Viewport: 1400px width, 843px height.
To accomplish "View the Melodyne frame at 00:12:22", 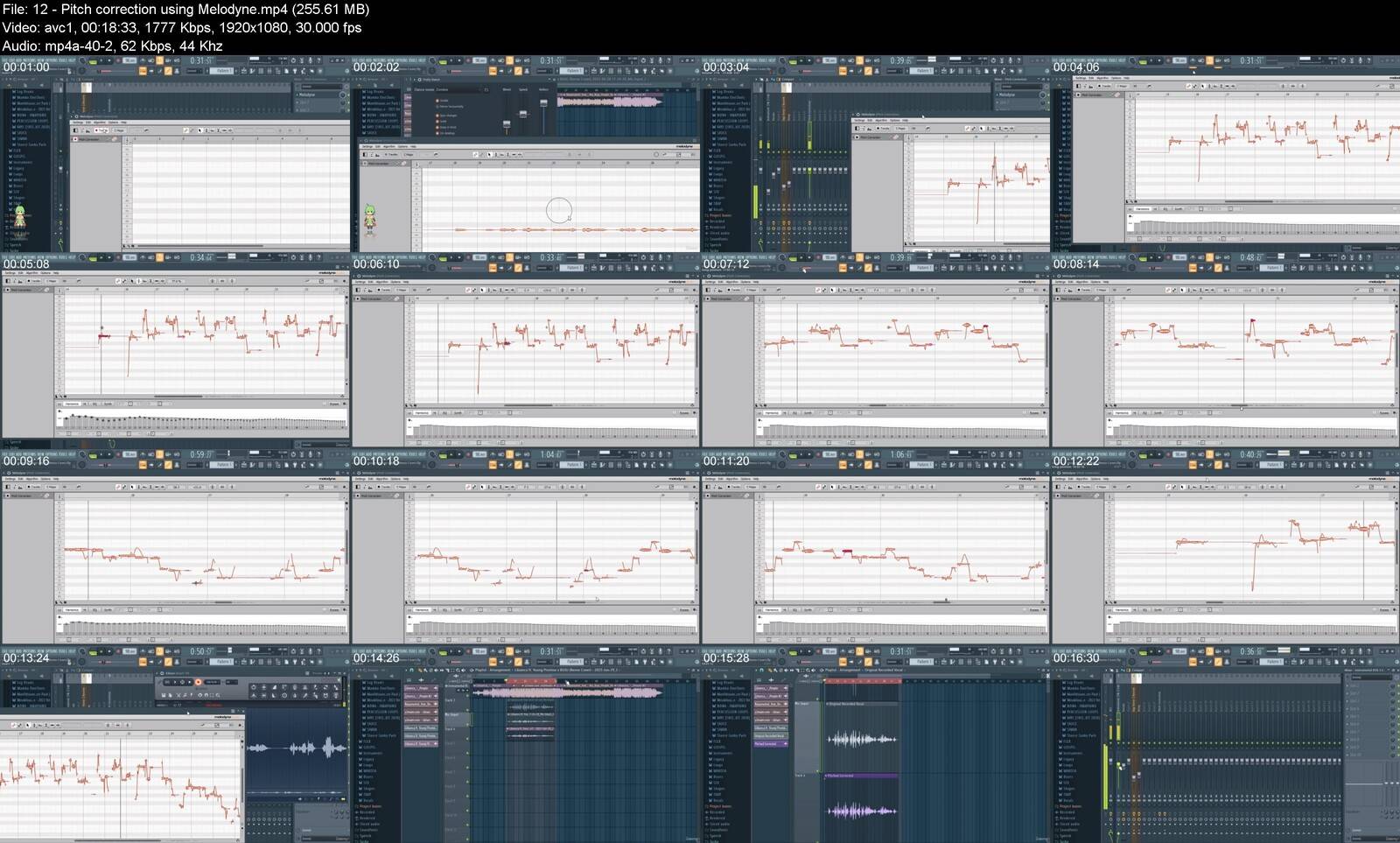I will pos(1225,548).
